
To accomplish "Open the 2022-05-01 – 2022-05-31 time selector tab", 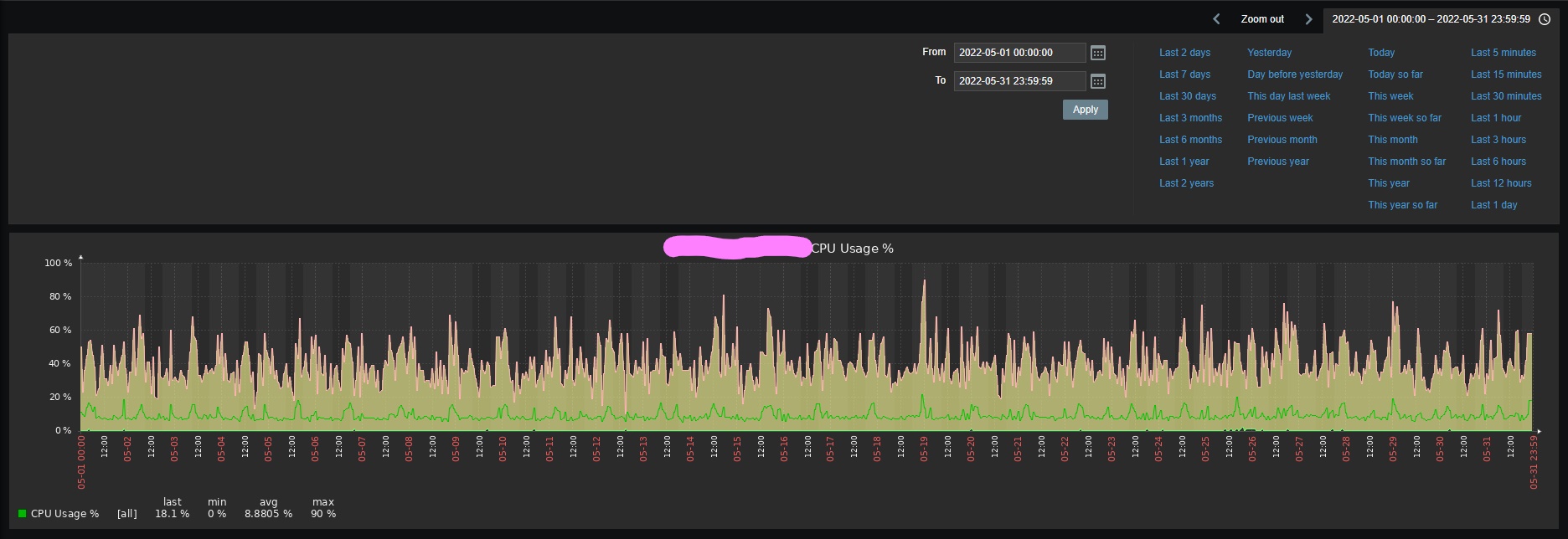I will 1441,18.
